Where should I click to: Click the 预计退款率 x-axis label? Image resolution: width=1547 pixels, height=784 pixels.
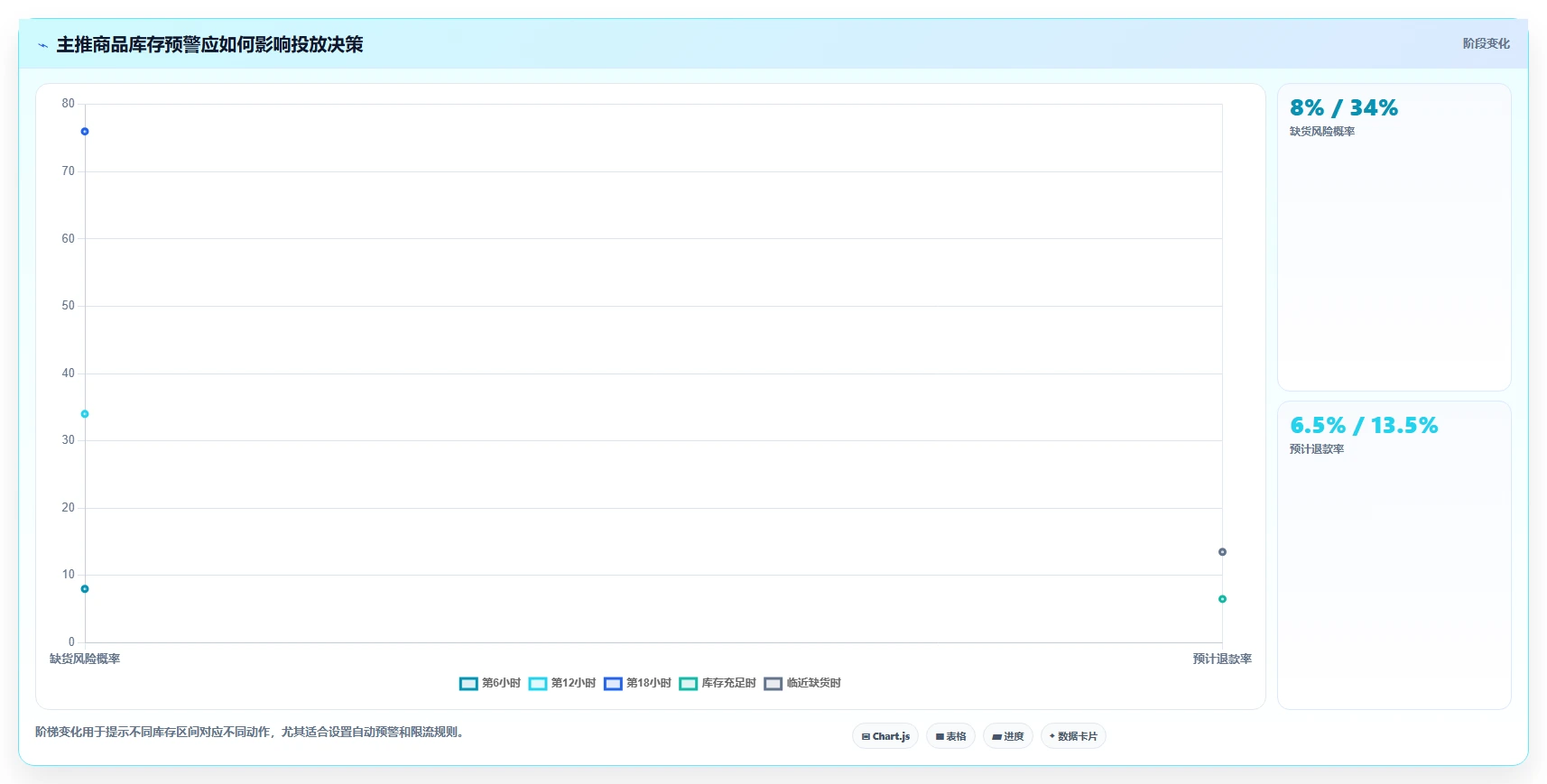[1222, 659]
